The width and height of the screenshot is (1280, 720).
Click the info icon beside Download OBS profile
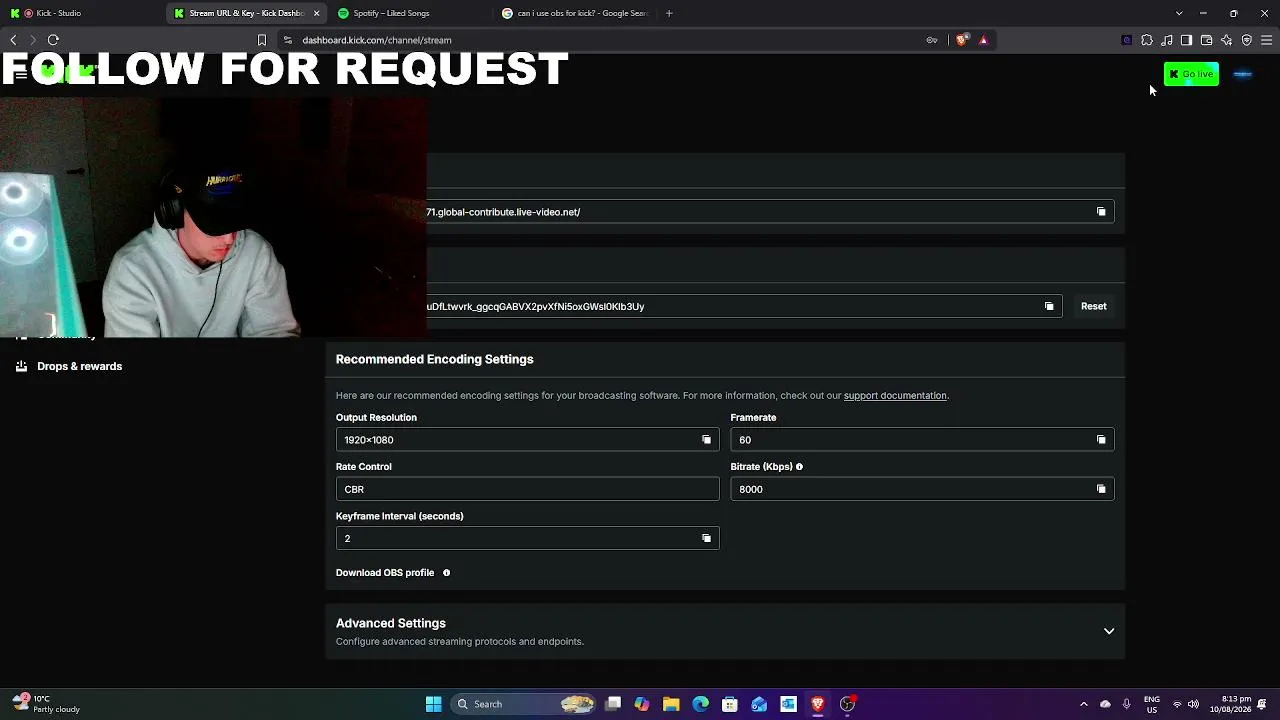[x=446, y=573]
